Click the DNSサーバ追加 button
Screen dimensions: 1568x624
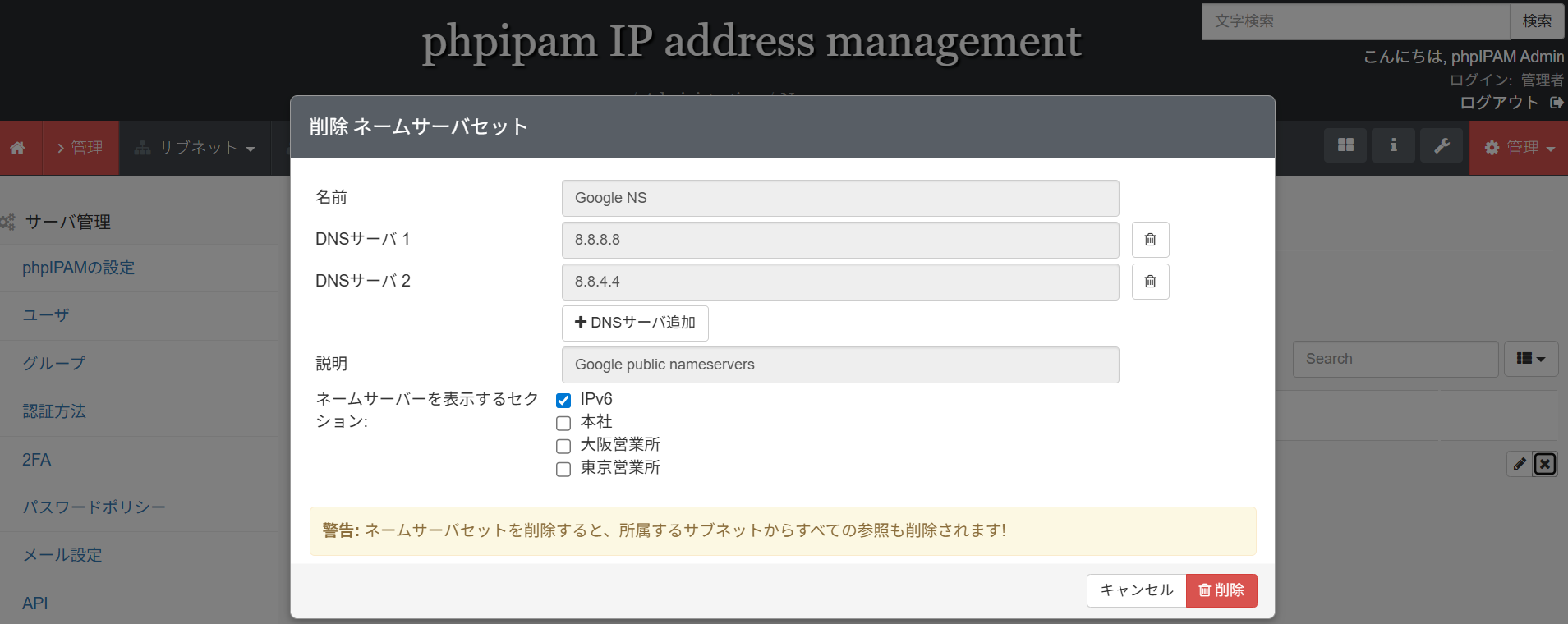pyautogui.click(x=635, y=323)
